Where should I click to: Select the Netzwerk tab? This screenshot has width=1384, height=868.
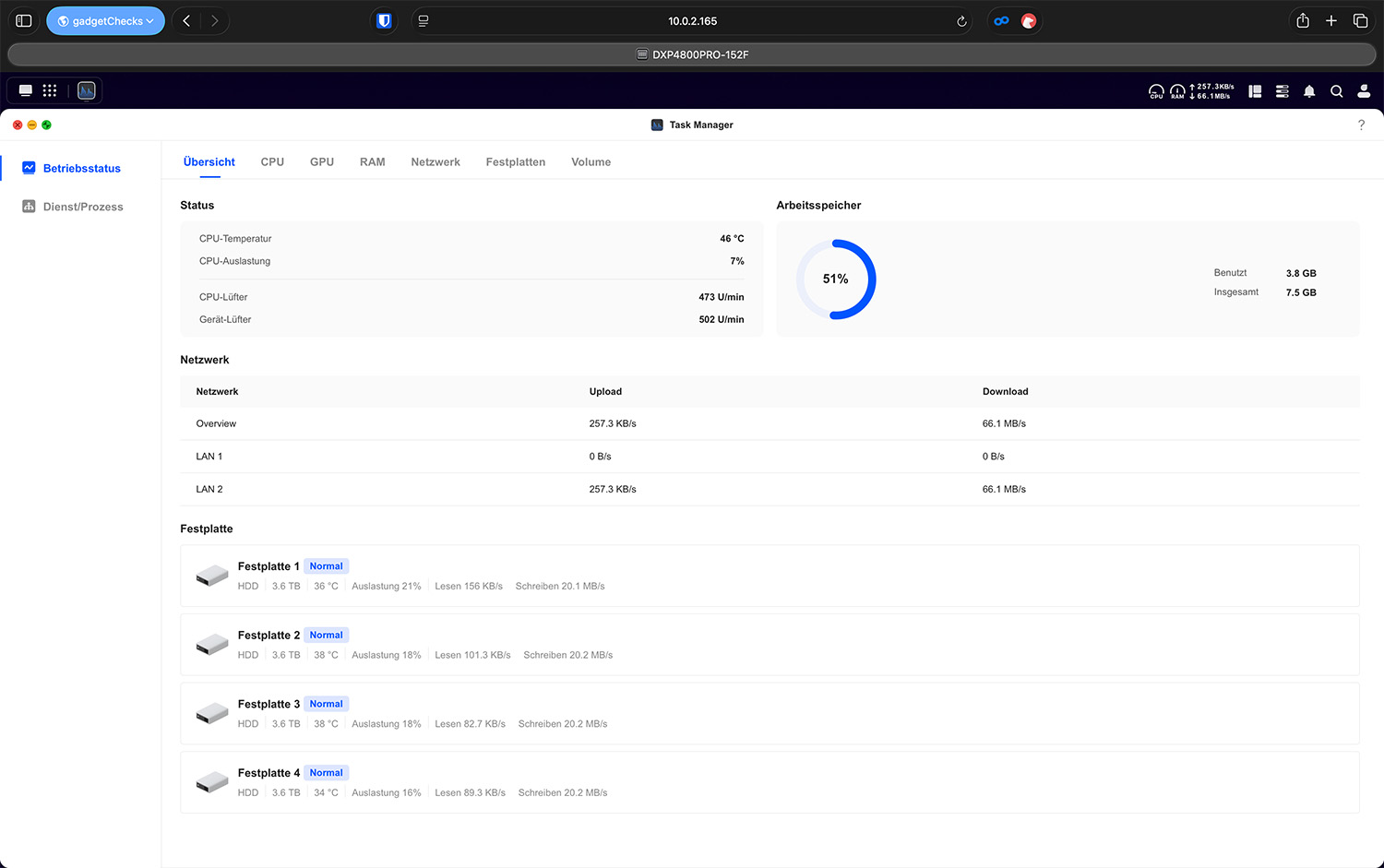tap(435, 162)
